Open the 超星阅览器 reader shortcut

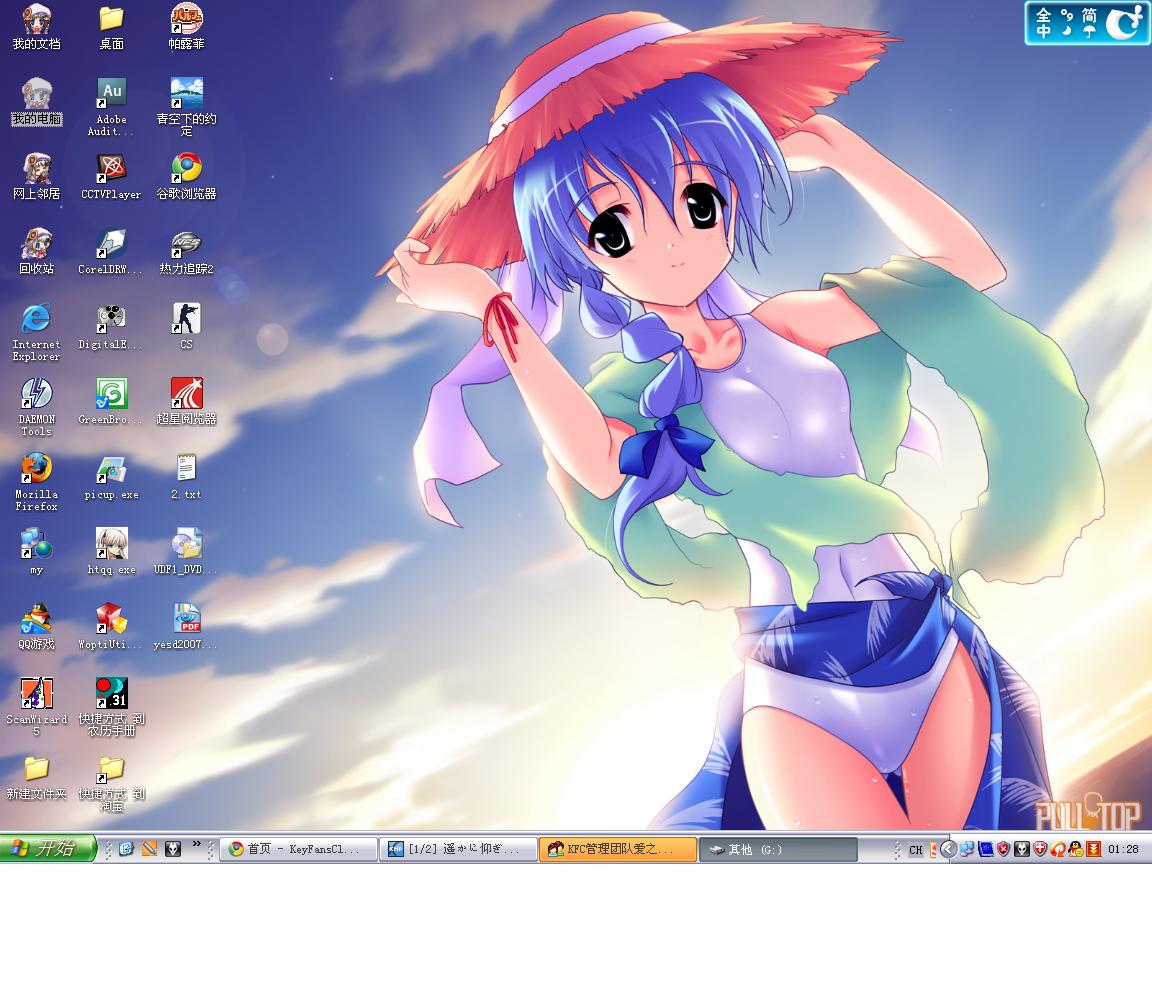pos(187,402)
